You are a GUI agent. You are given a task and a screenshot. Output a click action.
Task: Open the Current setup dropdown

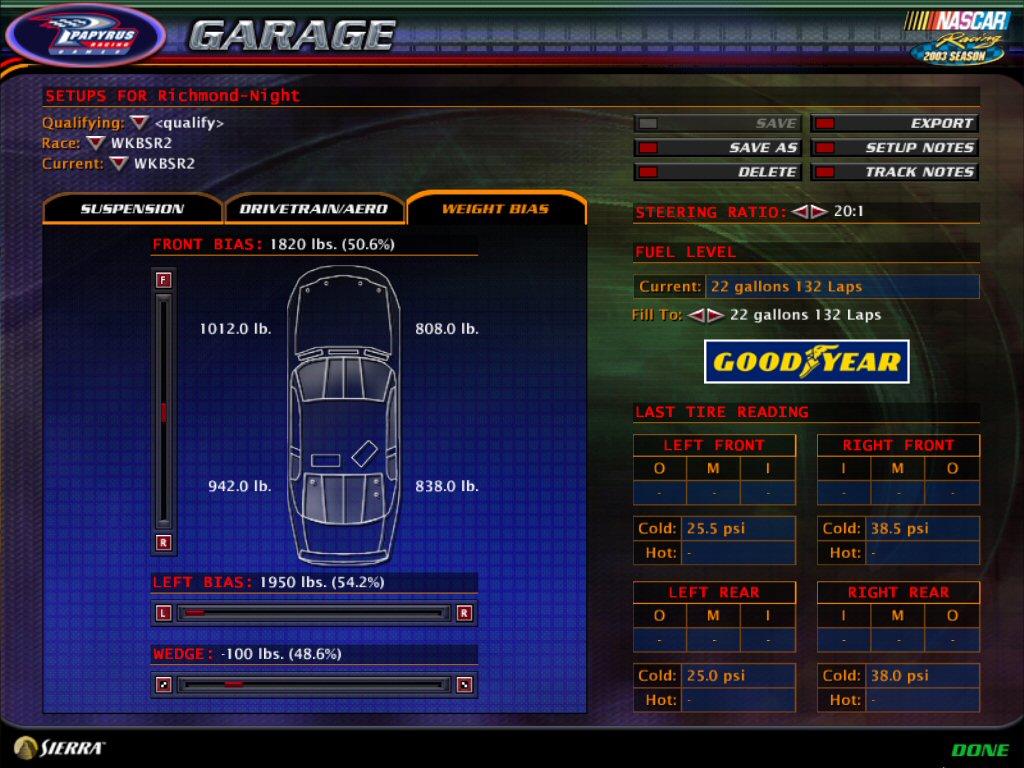click(x=119, y=163)
